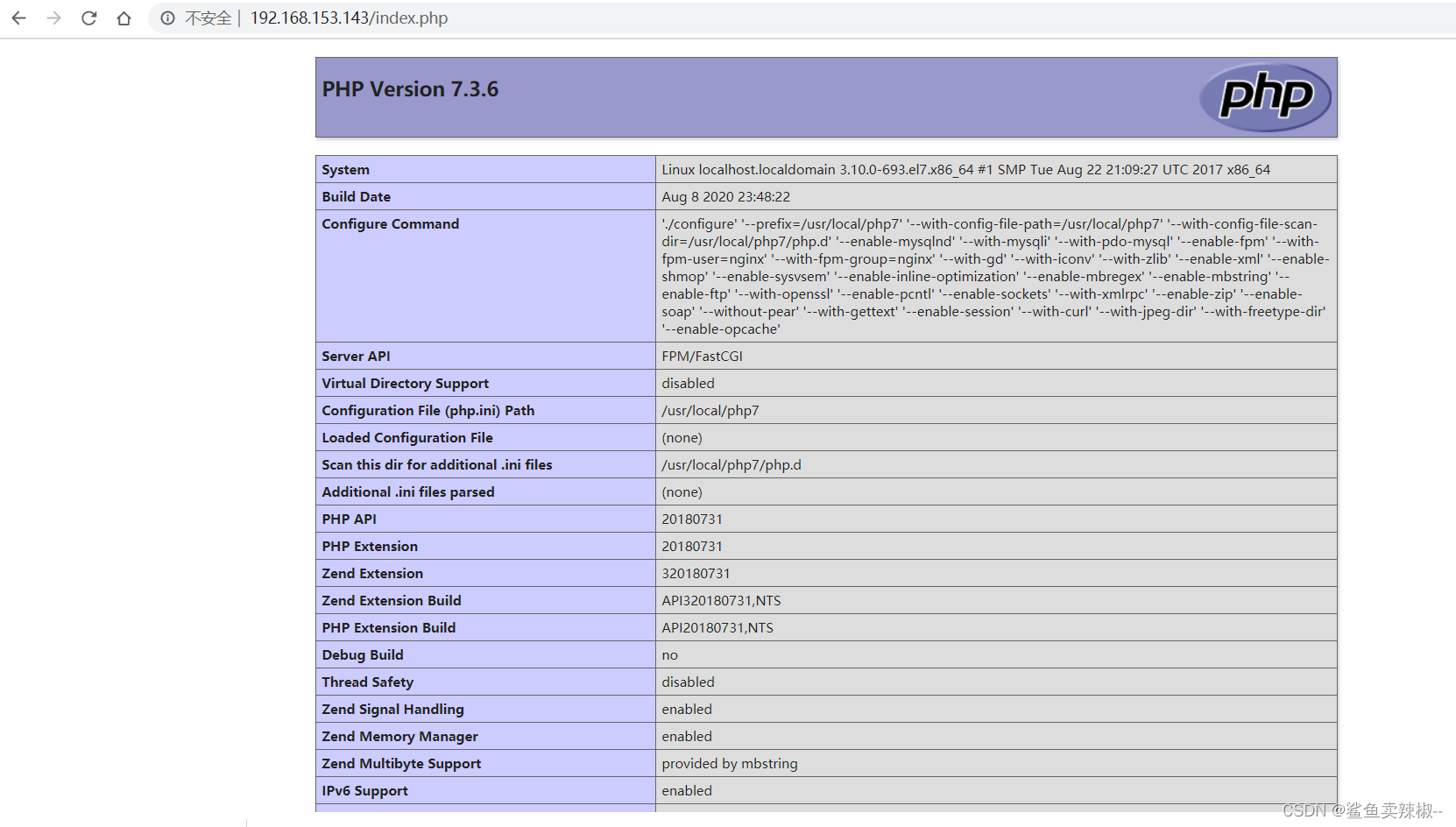This screenshot has height=827, width=1456.
Task: Click the site information circle icon
Action: coord(166,18)
